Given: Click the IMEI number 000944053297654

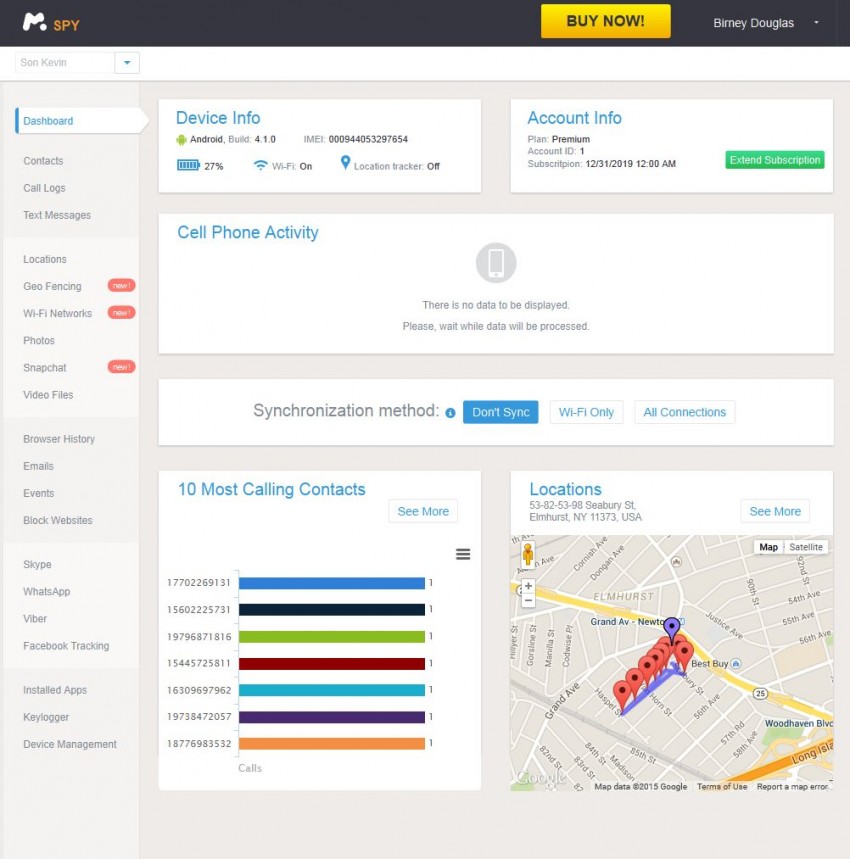Looking at the screenshot, I should [368, 139].
